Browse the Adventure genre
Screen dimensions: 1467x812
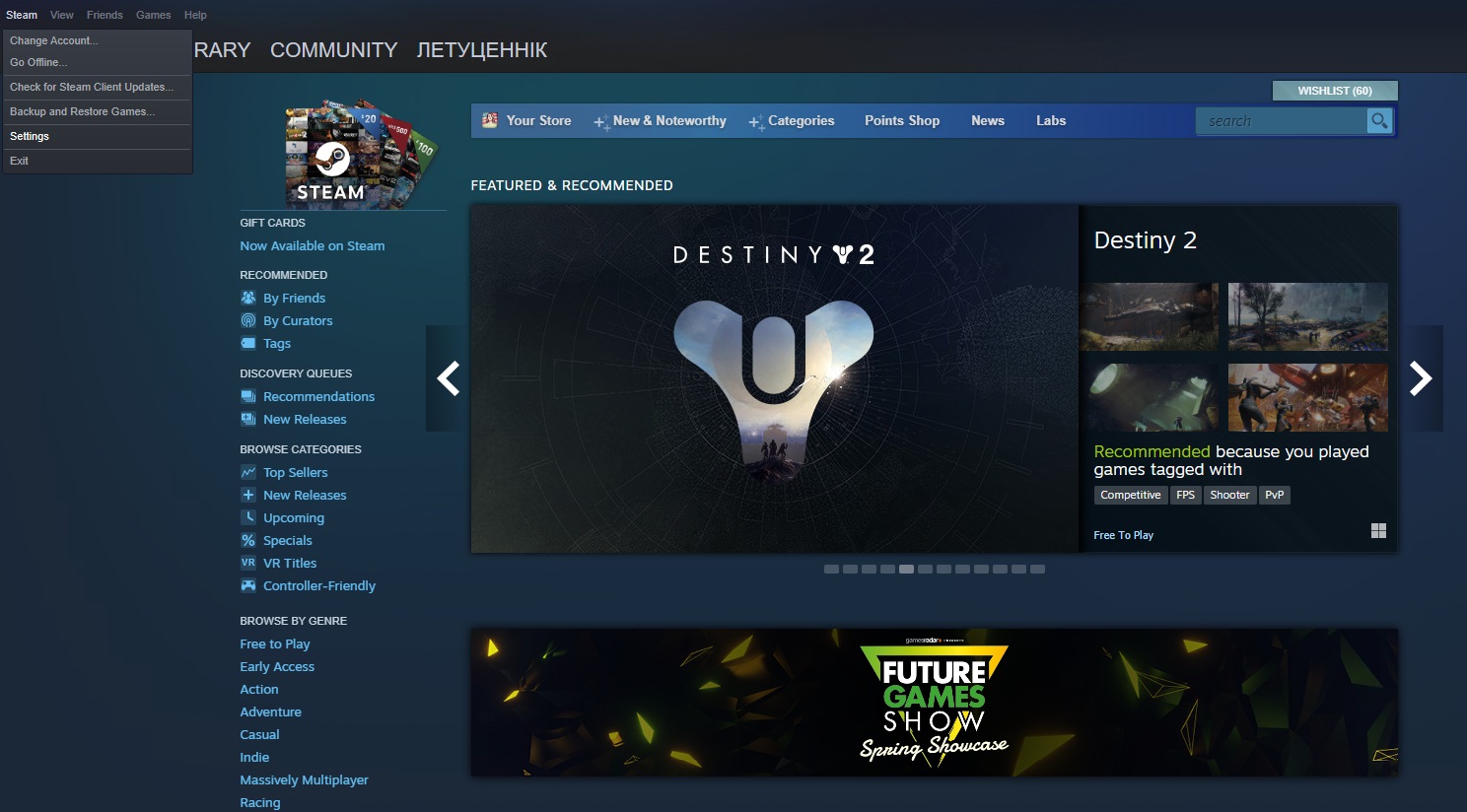pyautogui.click(x=271, y=711)
